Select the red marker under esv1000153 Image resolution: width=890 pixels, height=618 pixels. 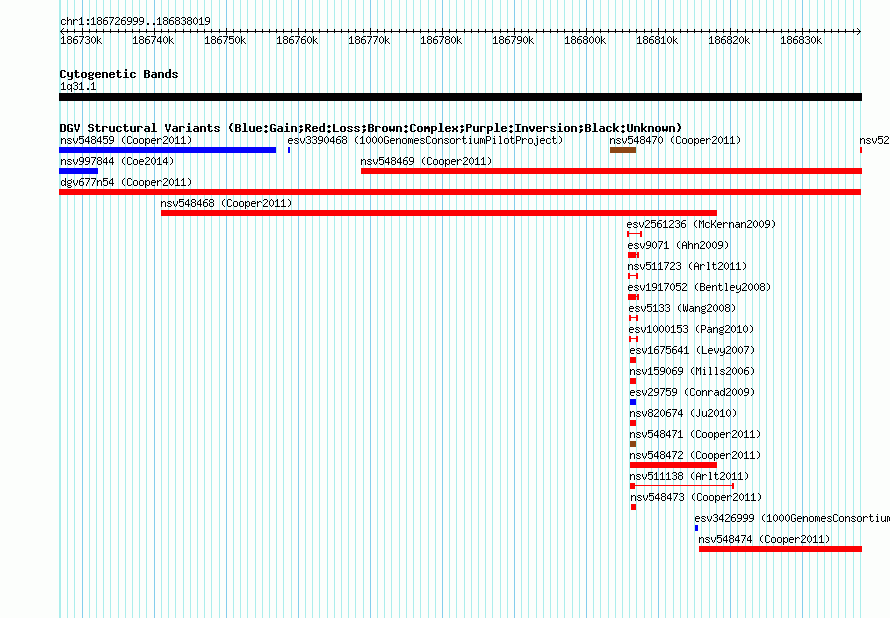(633, 339)
